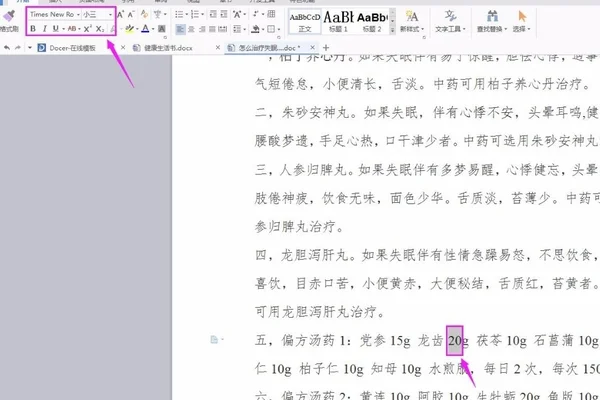600x400 pixels.
Task: Toggle superscript formatting
Action: pyautogui.click(x=88, y=29)
